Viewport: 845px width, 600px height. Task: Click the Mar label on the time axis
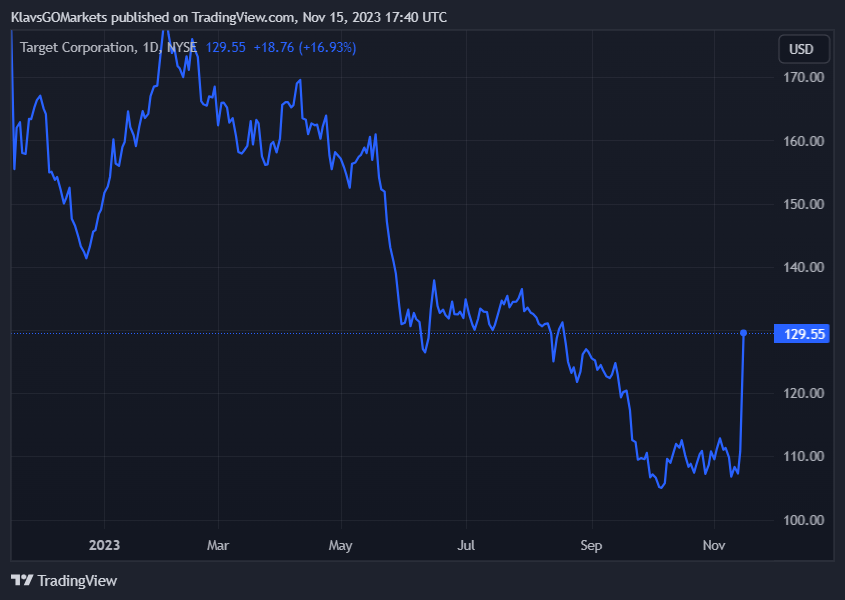[x=218, y=545]
